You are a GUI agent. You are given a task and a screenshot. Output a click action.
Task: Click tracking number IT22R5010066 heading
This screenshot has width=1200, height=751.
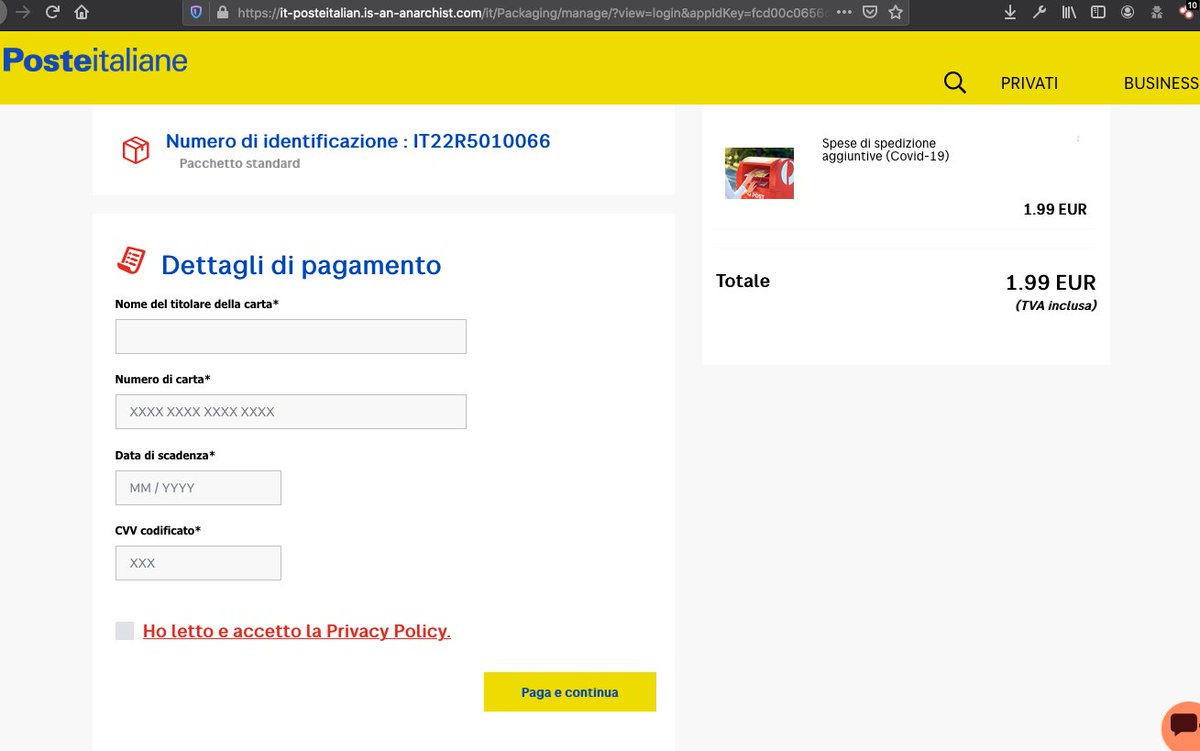[358, 141]
